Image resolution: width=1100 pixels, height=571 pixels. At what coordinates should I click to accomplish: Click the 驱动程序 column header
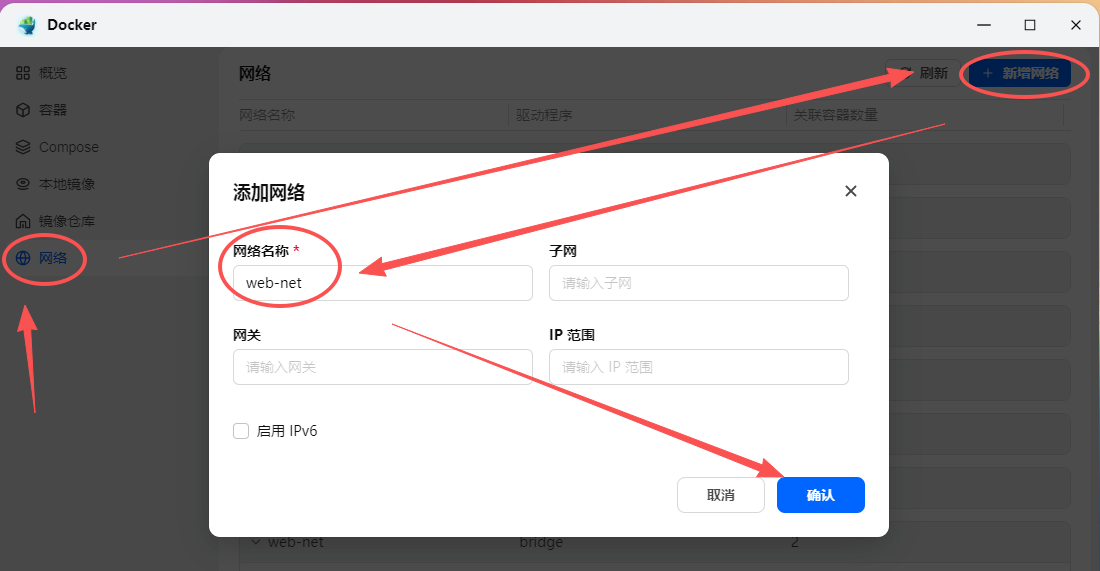(x=545, y=115)
